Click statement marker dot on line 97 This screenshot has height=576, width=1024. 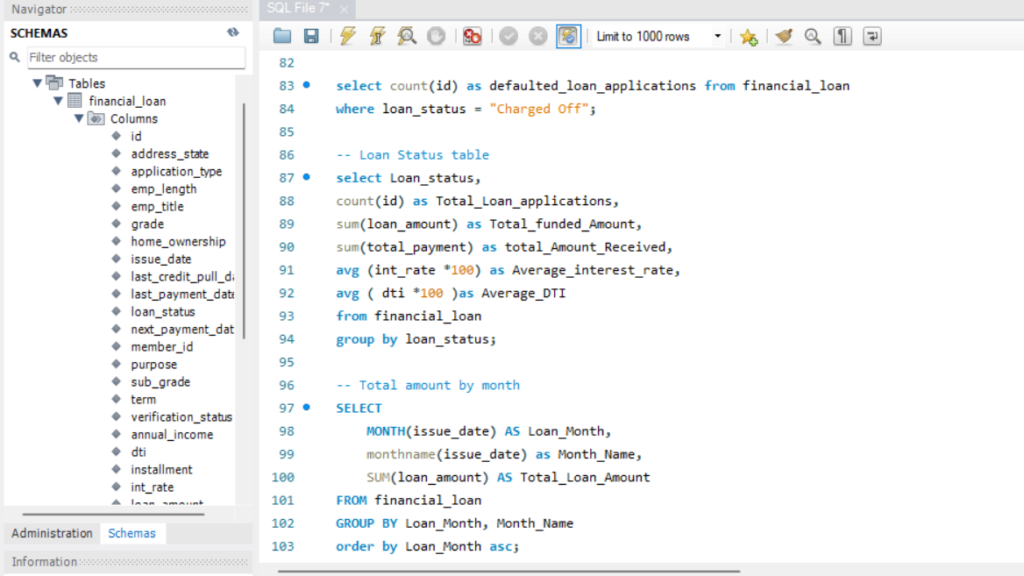pyautogui.click(x=306, y=407)
